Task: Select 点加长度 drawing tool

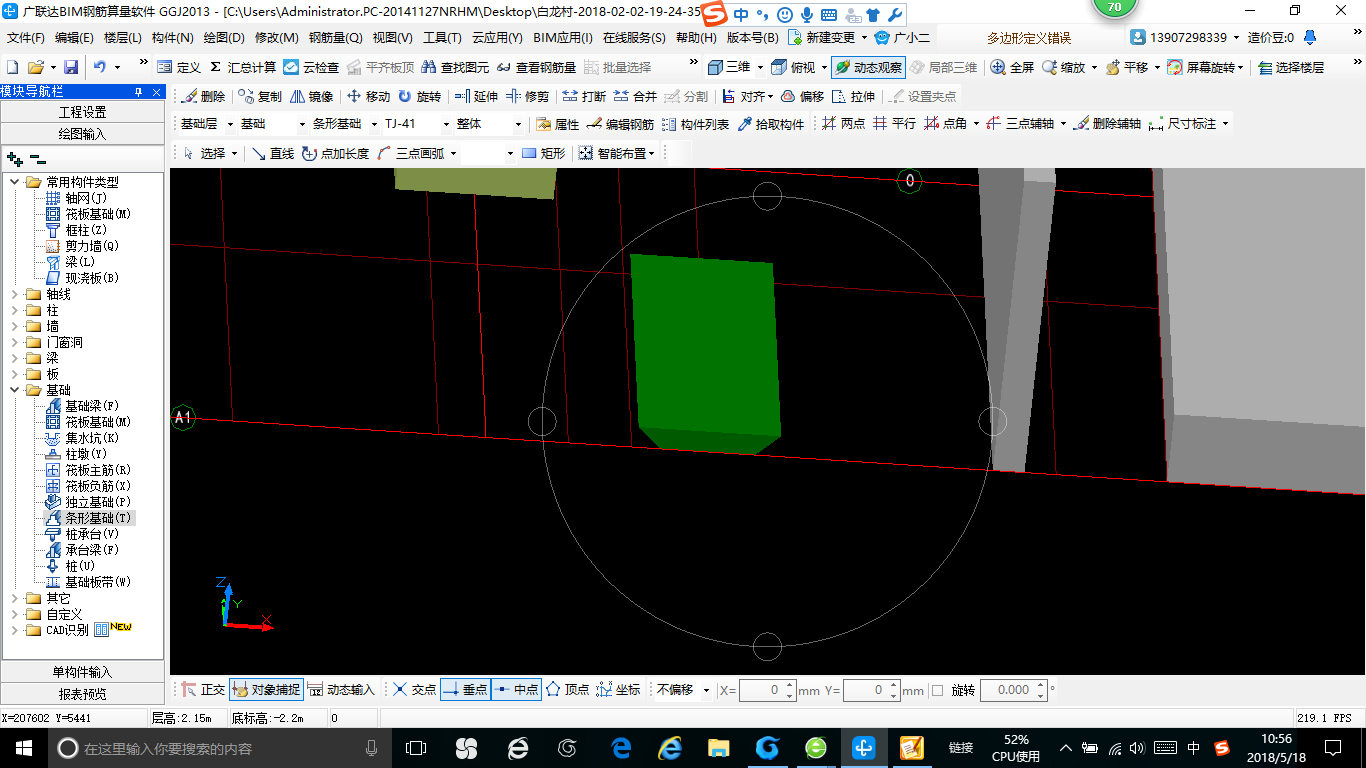Action: pos(335,153)
